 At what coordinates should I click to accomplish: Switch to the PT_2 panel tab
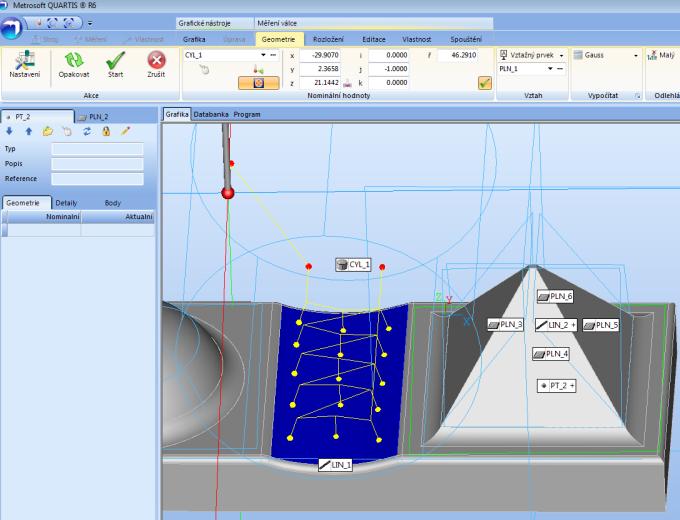[38, 116]
